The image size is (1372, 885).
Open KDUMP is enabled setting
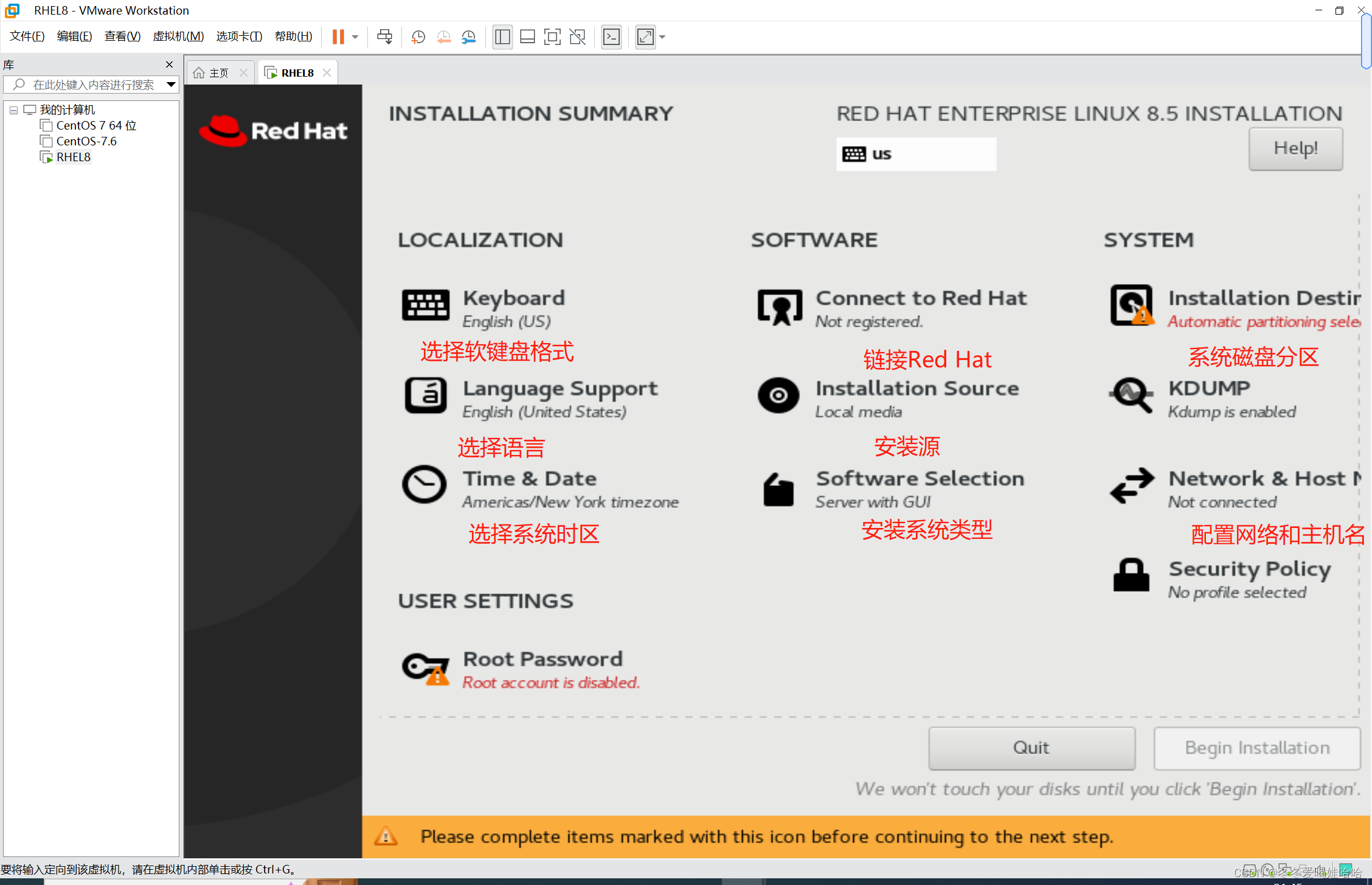coord(1202,398)
